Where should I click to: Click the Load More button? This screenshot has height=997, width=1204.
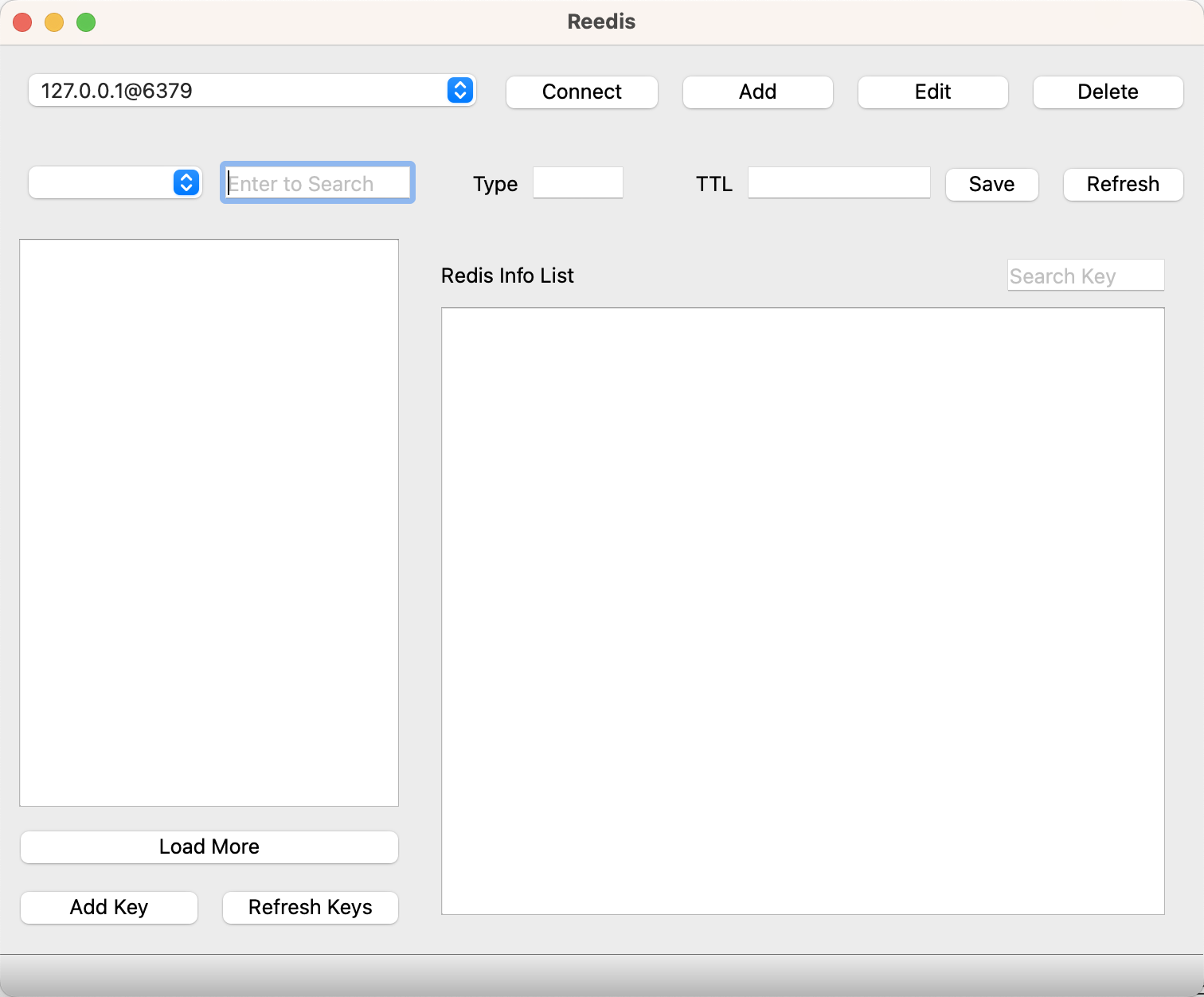click(x=209, y=846)
